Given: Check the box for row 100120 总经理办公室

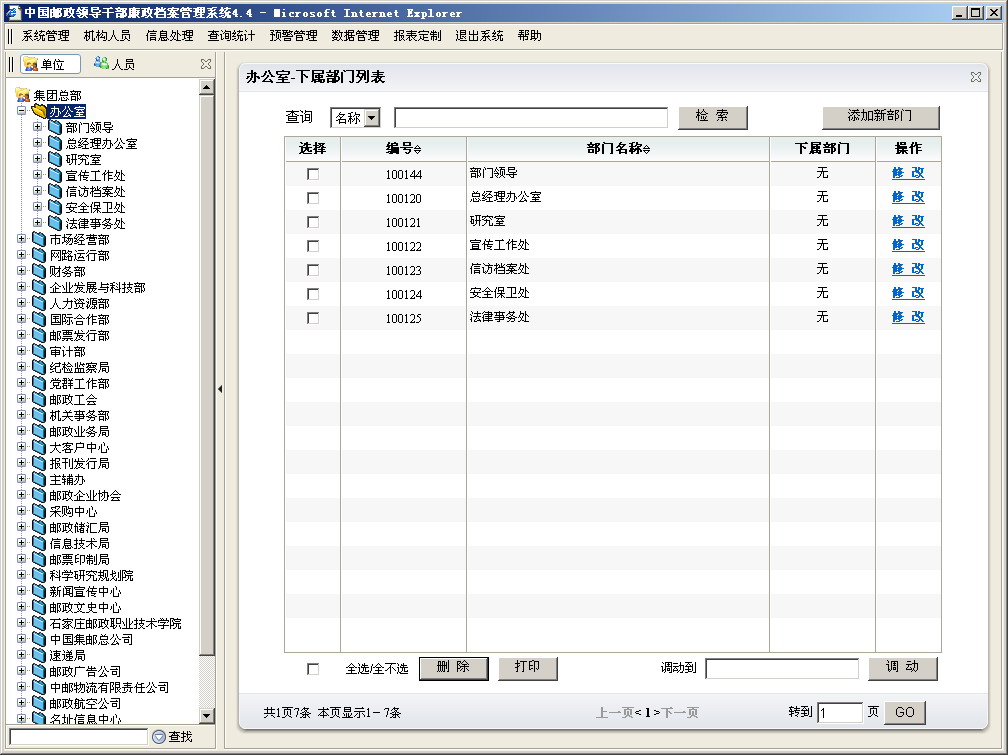Looking at the screenshot, I should [313, 198].
